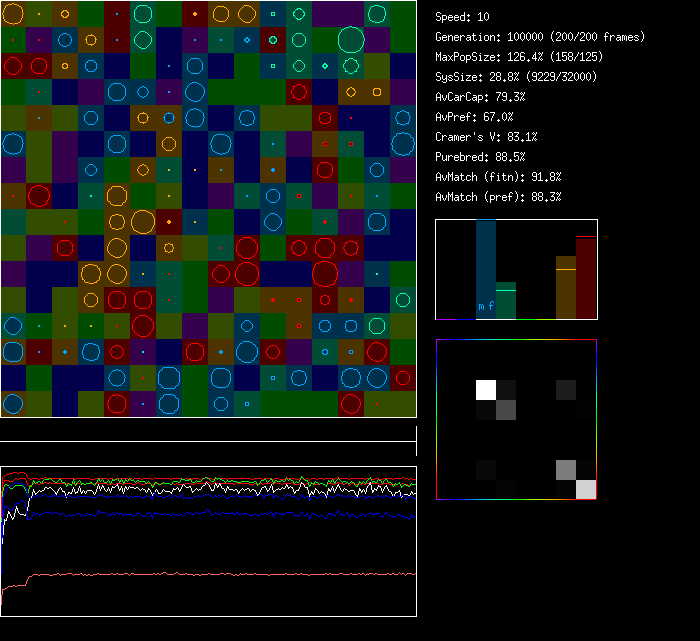Select the blue circle in grid's bottom-left corner
Viewport: 700px width, 641px height.
(x=12, y=404)
